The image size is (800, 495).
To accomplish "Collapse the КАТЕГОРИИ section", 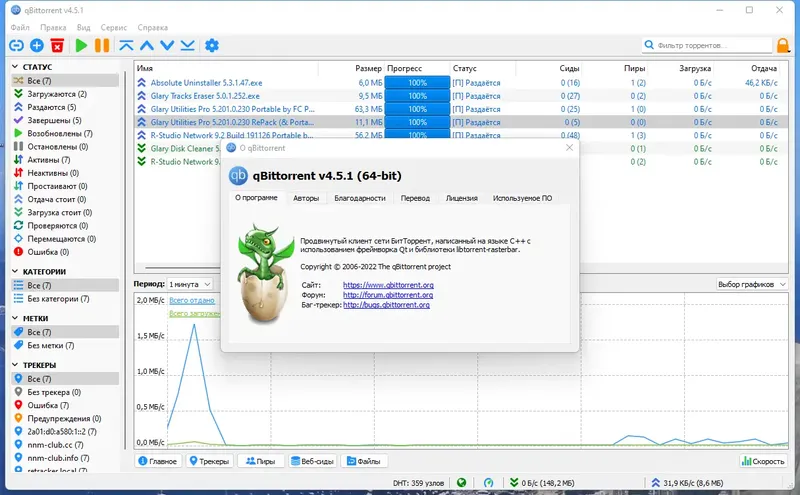I will click(x=15, y=271).
